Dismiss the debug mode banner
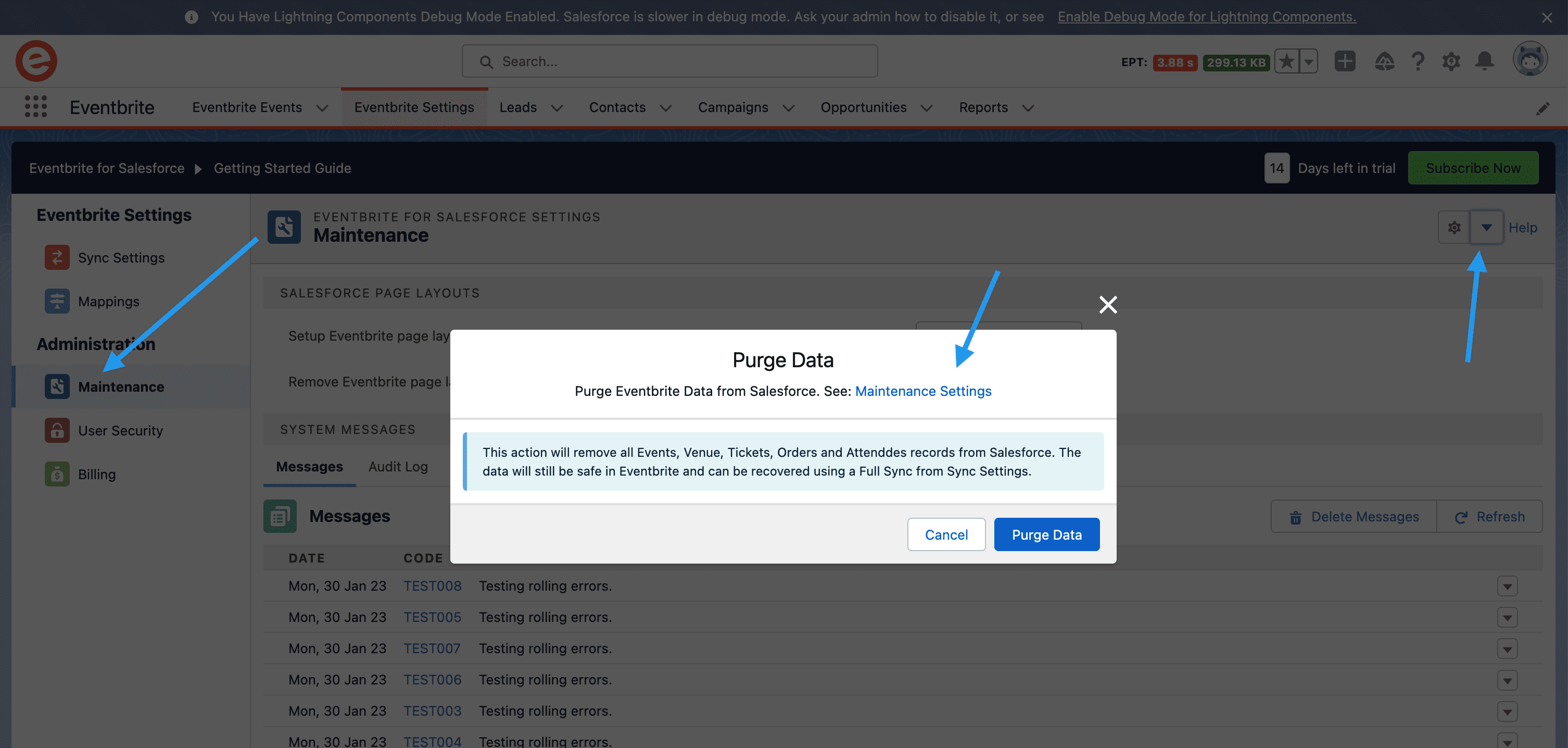Screen dimensions: 1568x748 (1547, 18)
